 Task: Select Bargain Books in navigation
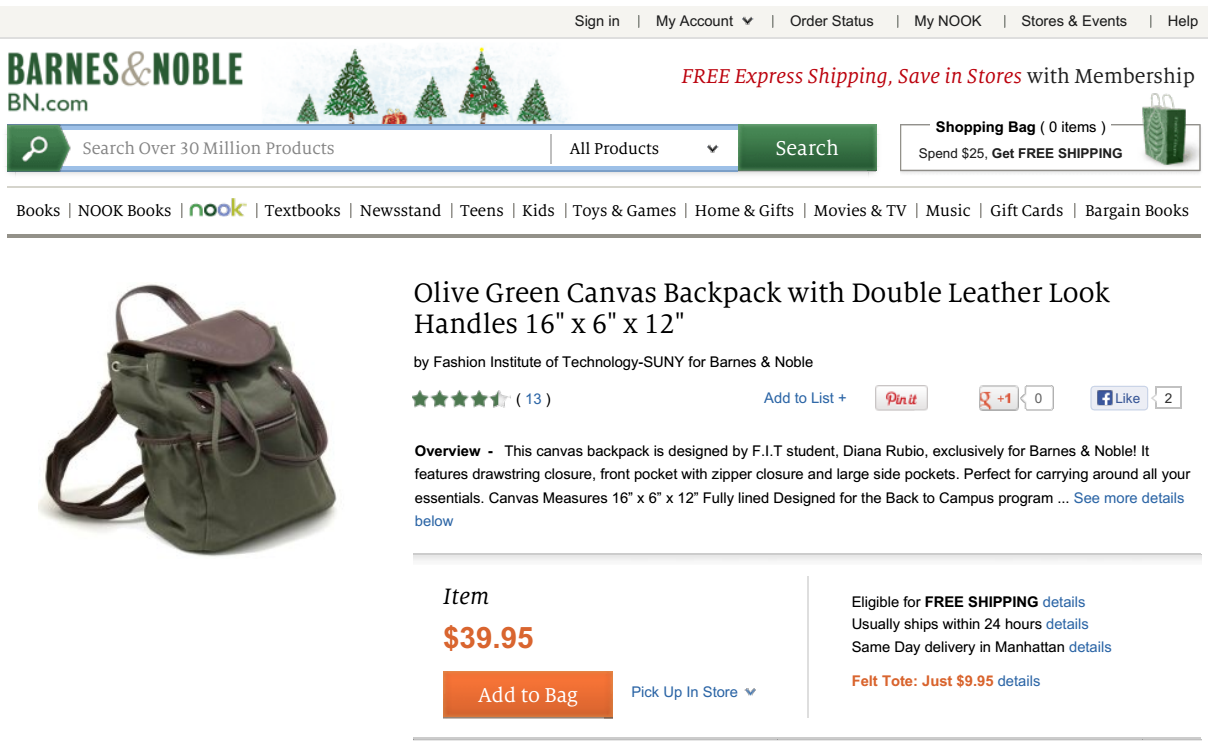1136,211
